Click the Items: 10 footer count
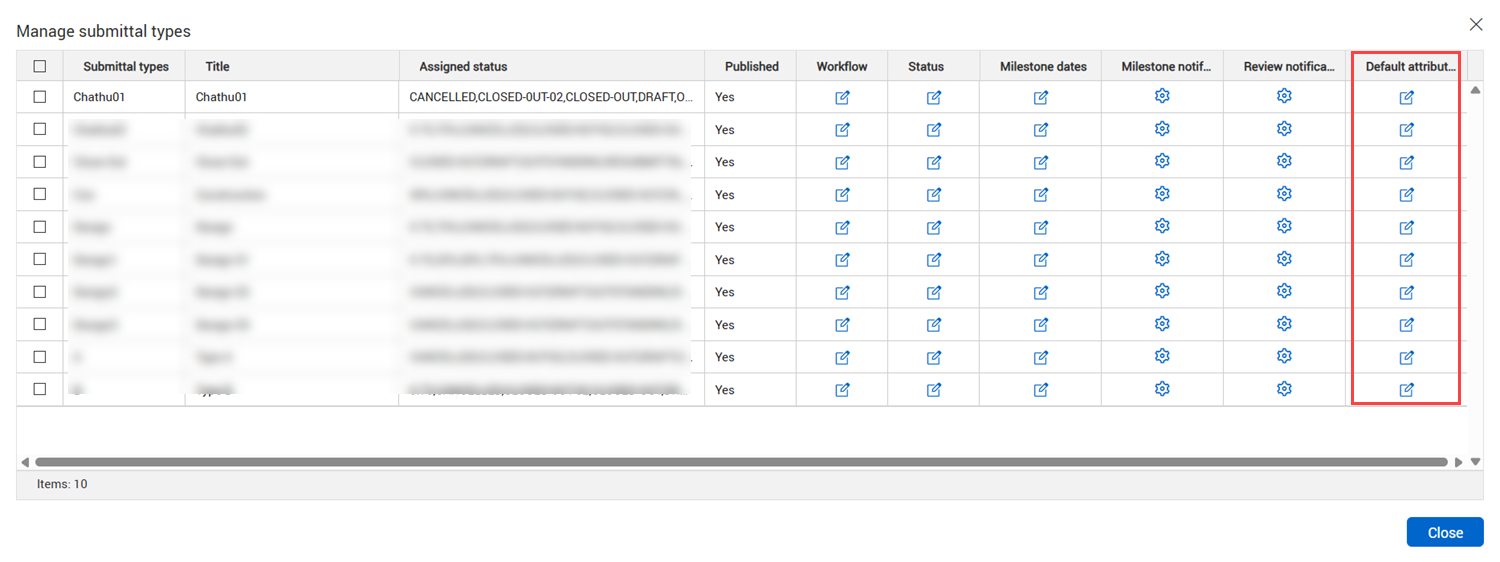The image size is (1500, 562). (62, 484)
